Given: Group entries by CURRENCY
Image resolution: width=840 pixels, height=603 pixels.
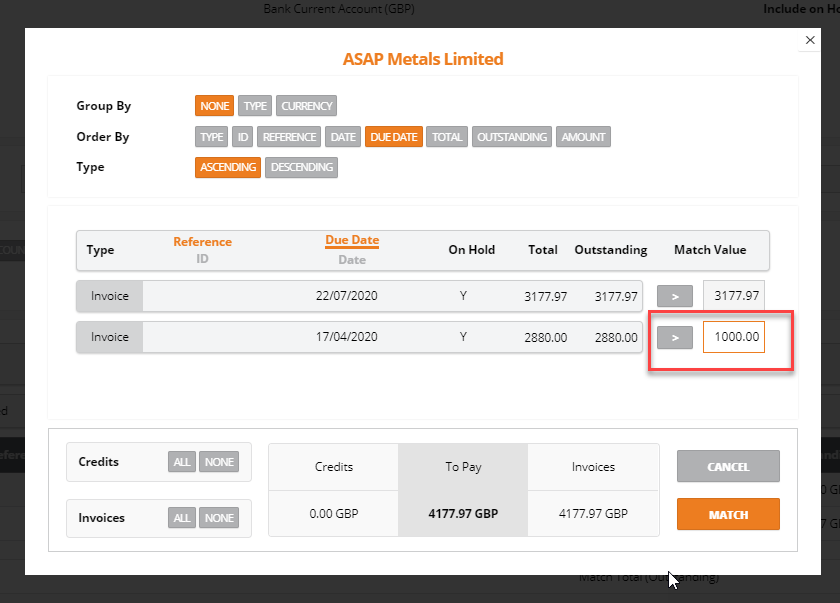Looking at the screenshot, I should [306, 106].
